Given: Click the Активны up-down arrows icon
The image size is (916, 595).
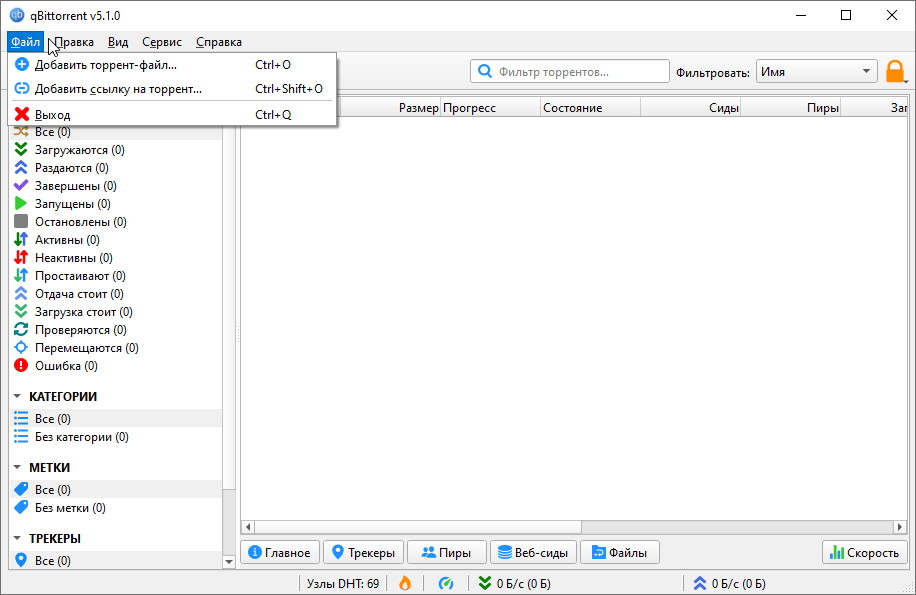Looking at the screenshot, I should [x=21, y=239].
